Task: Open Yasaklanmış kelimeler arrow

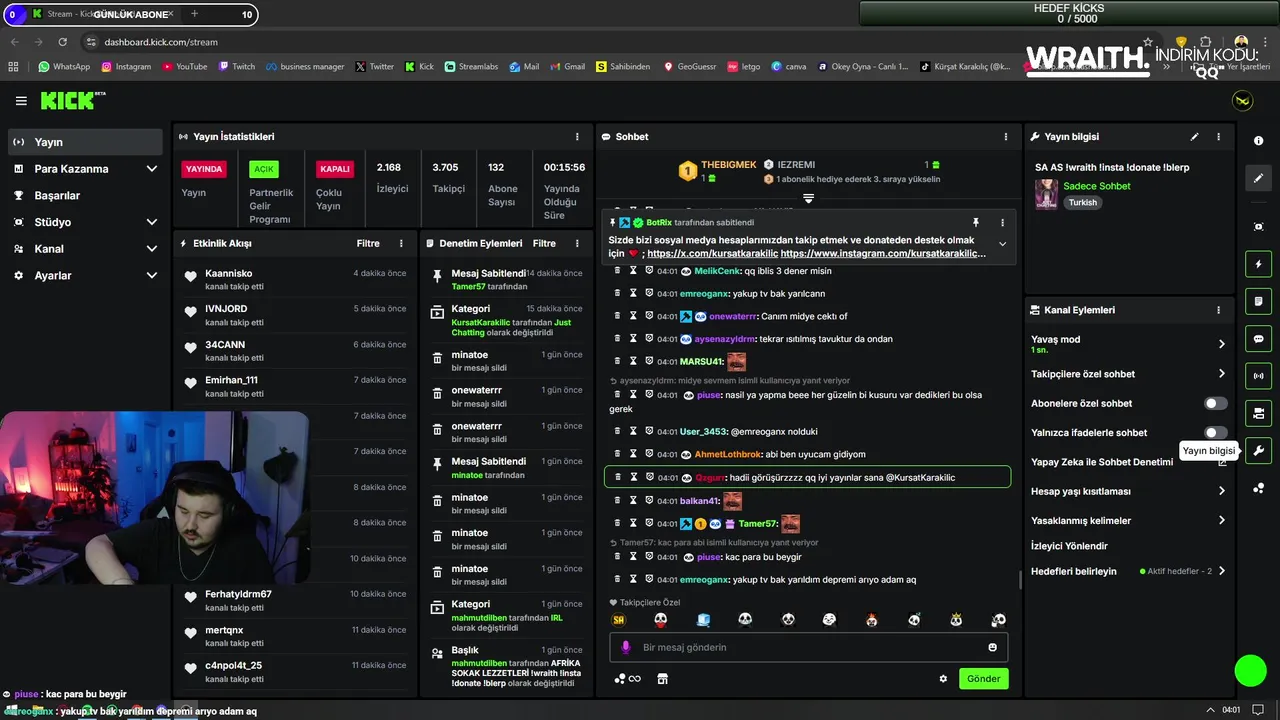Action: [1221, 520]
